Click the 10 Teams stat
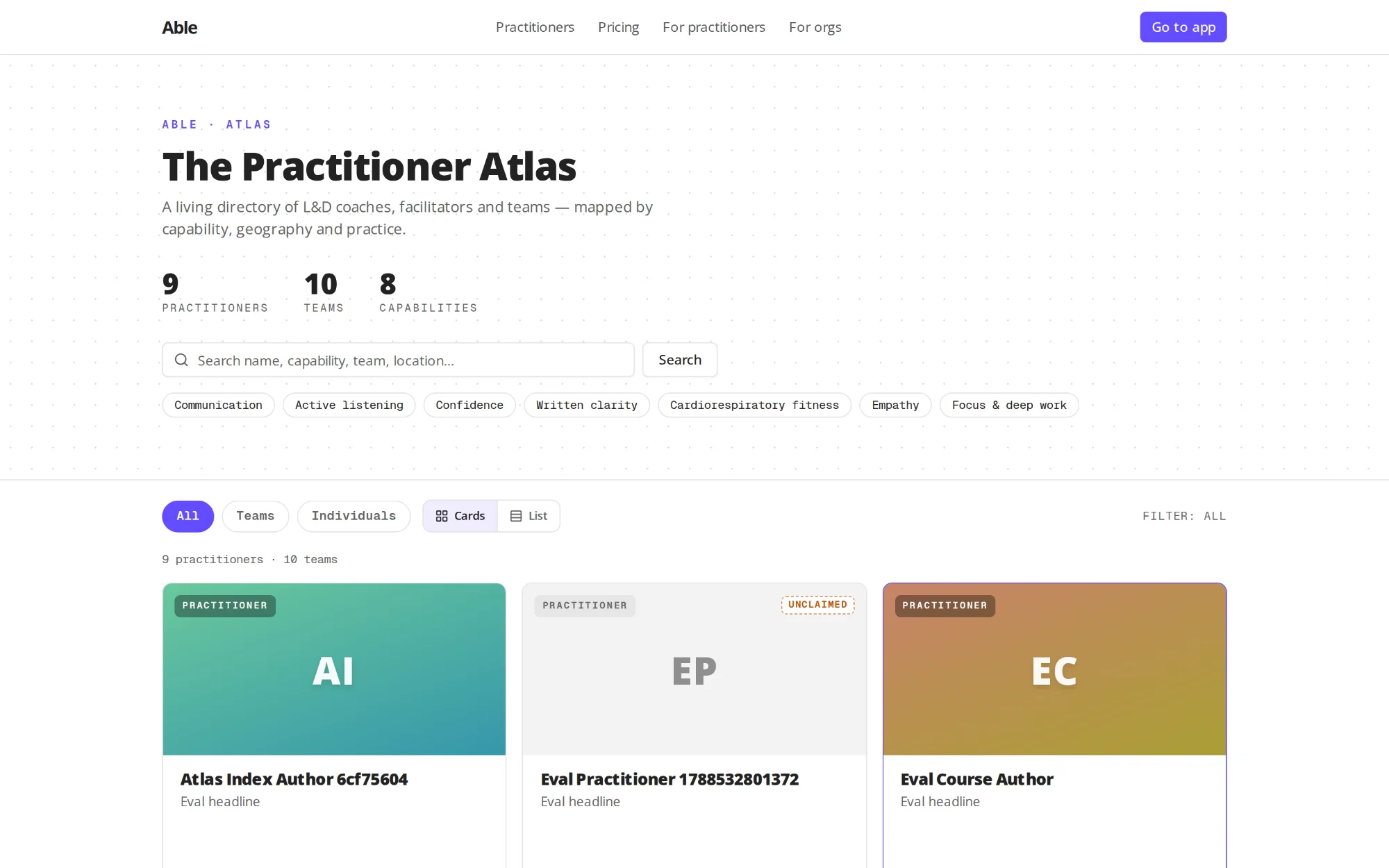 tap(324, 292)
